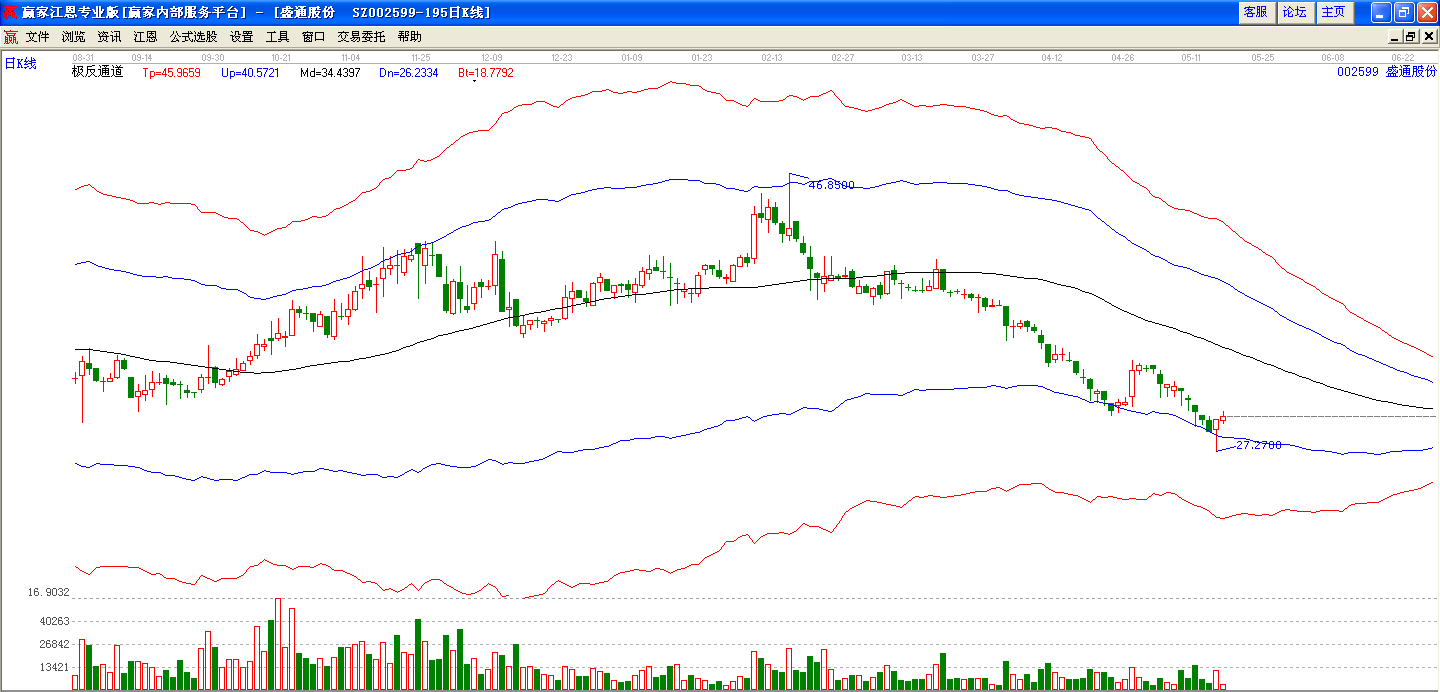1440x692 pixels.
Task: Click the 002599 盛通股份 stock label
Action: coord(1386,72)
